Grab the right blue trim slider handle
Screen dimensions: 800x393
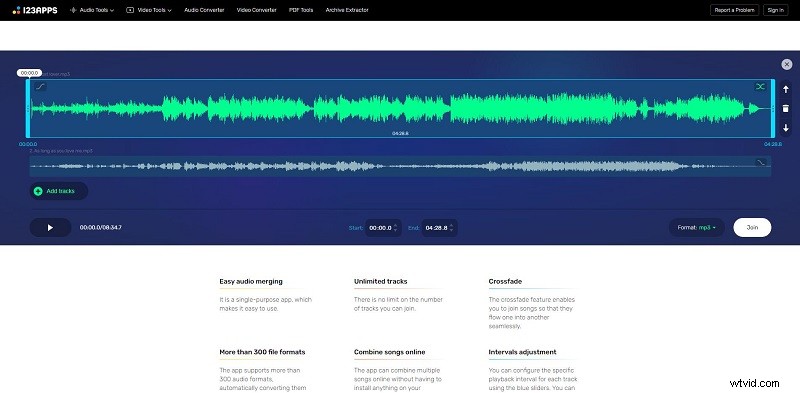pos(773,108)
